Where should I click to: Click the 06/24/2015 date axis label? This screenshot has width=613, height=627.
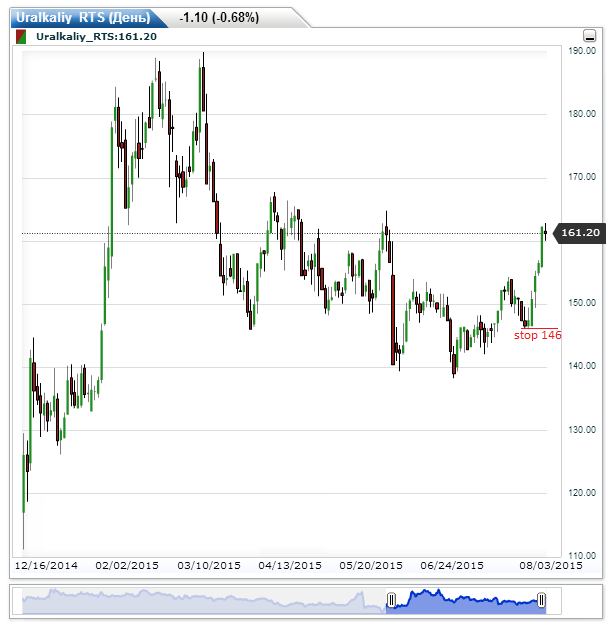point(452,566)
